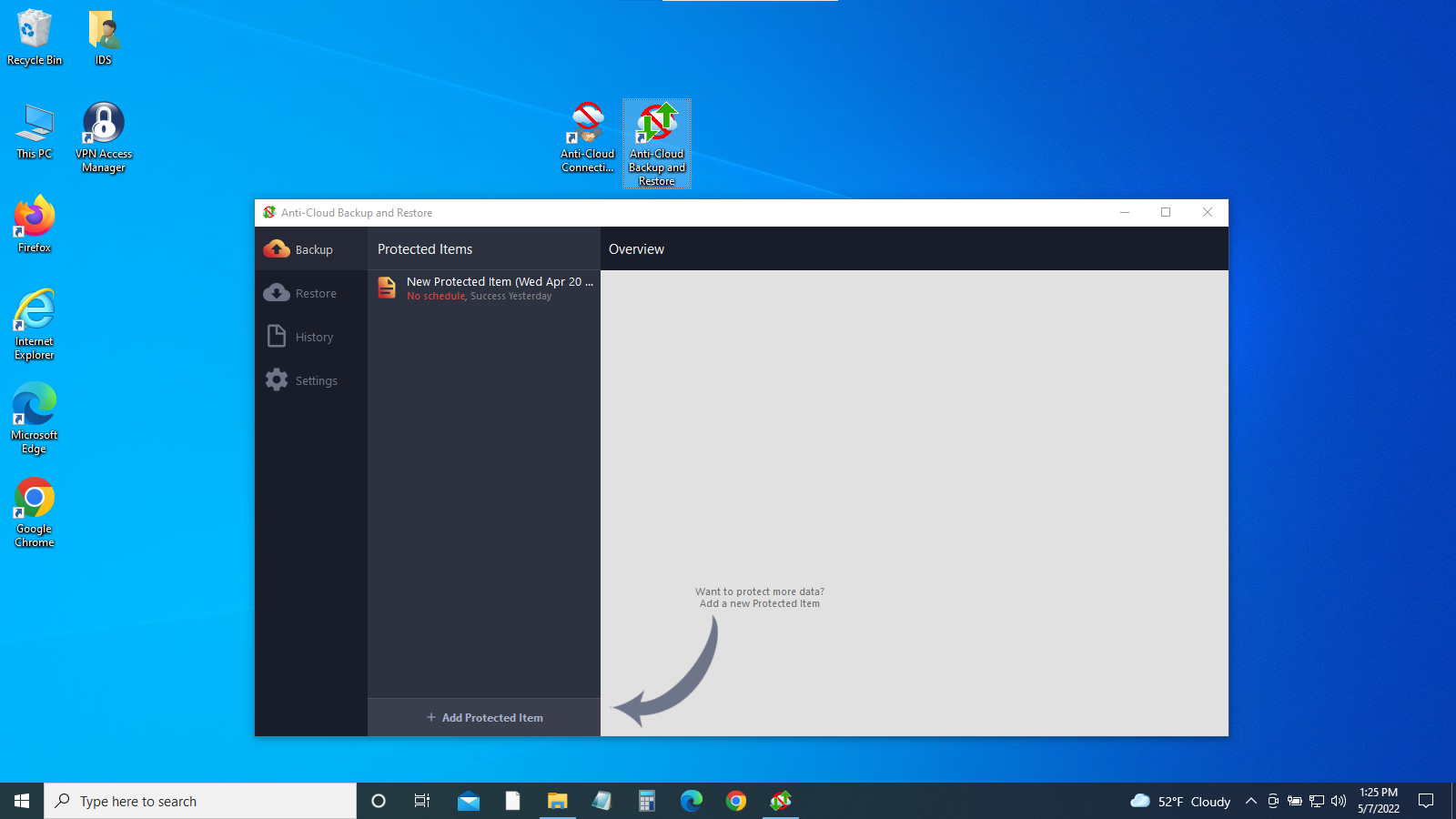Open the weather widget showing 52°F Cloudy
The height and width of the screenshot is (819, 1456).
(1180, 801)
